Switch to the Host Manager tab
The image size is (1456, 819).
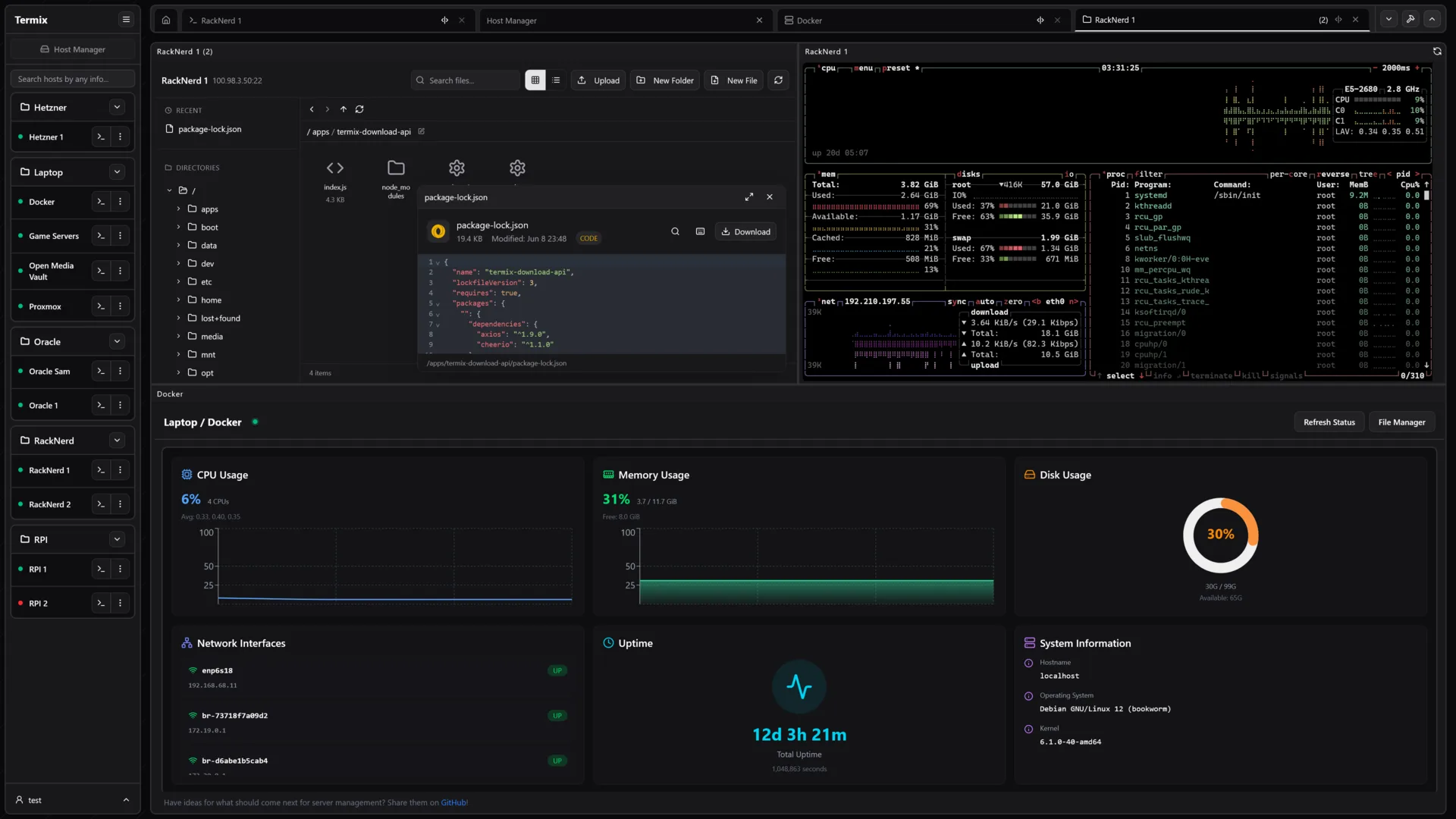point(513,20)
